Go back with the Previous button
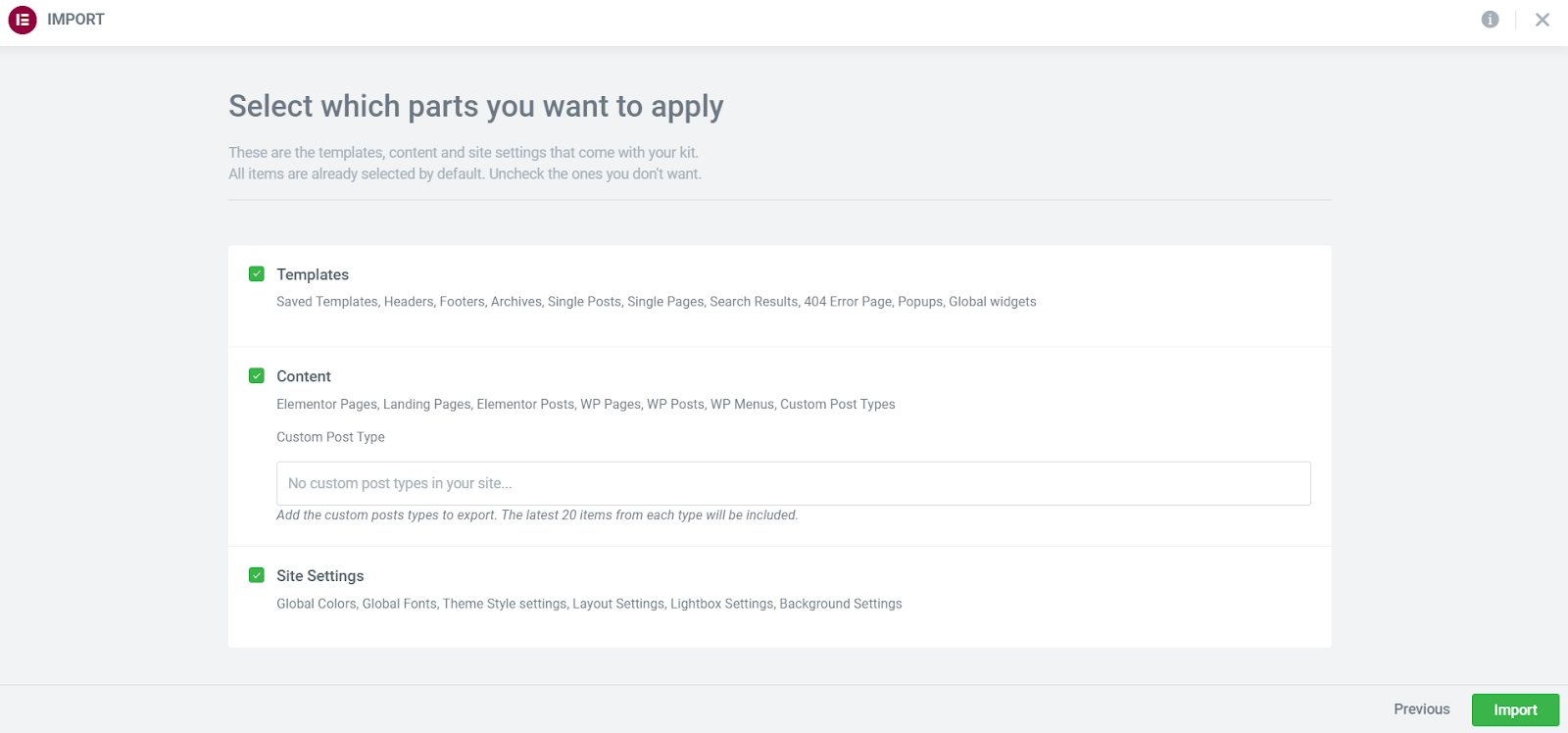 click(1421, 709)
